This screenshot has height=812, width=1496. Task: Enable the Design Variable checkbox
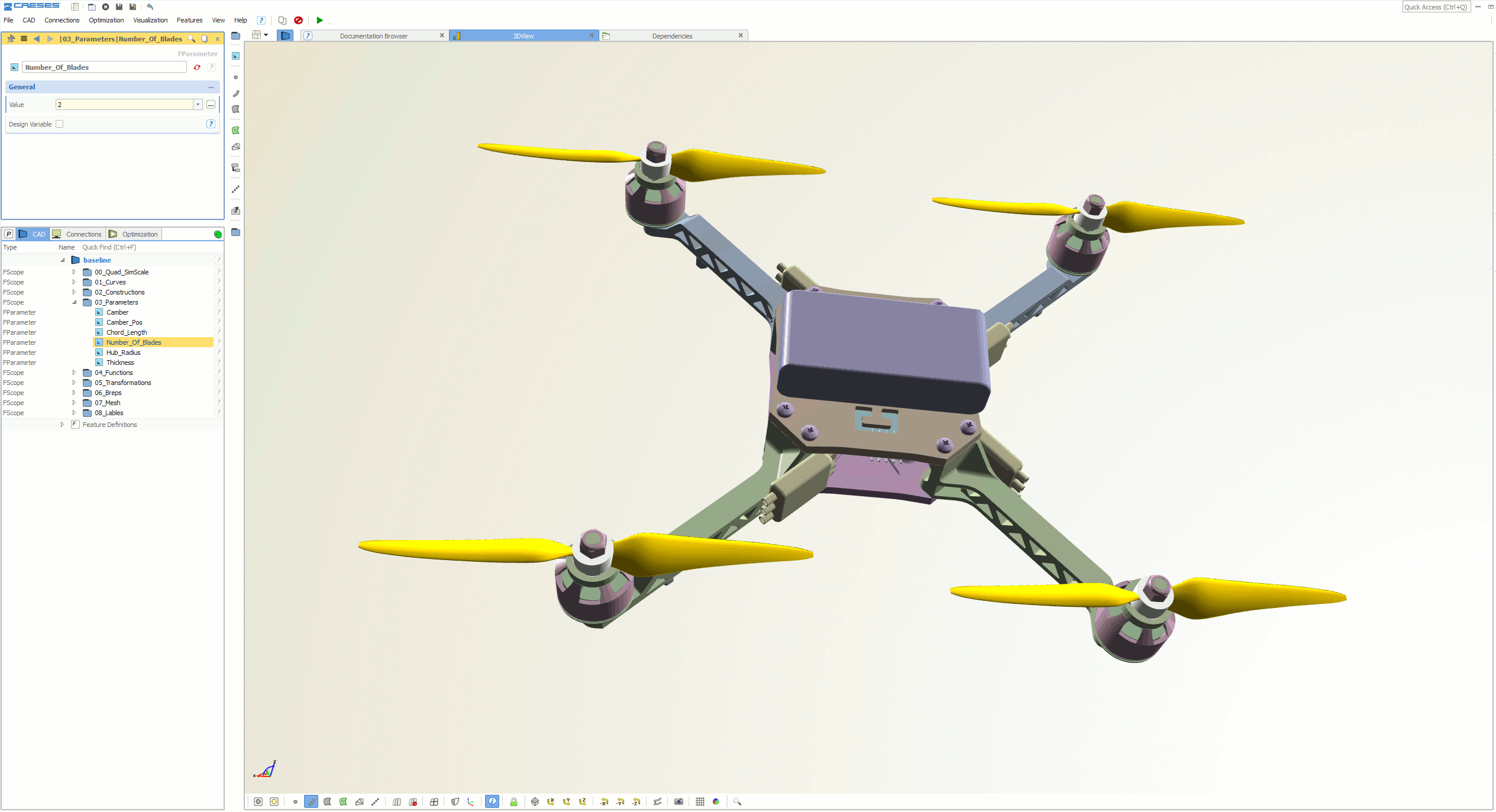point(59,124)
